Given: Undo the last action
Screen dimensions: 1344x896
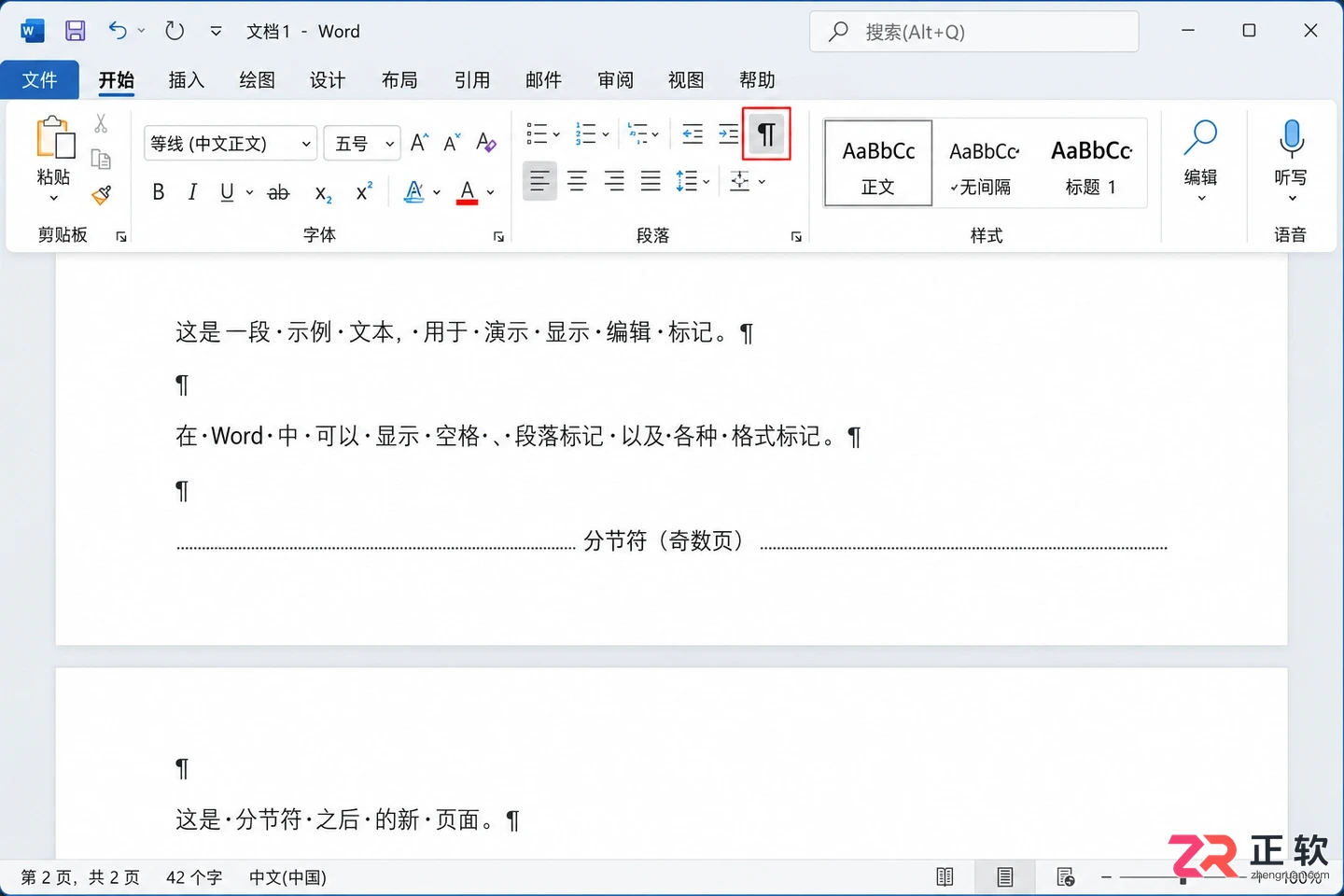Looking at the screenshot, I should coord(118,31).
